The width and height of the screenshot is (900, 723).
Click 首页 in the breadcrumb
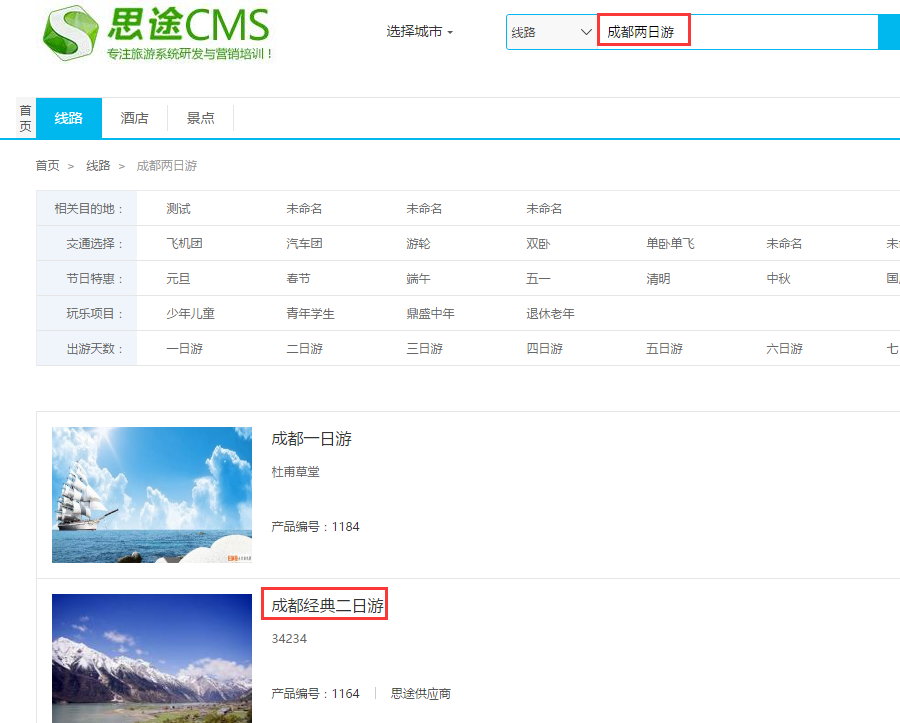point(48,166)
